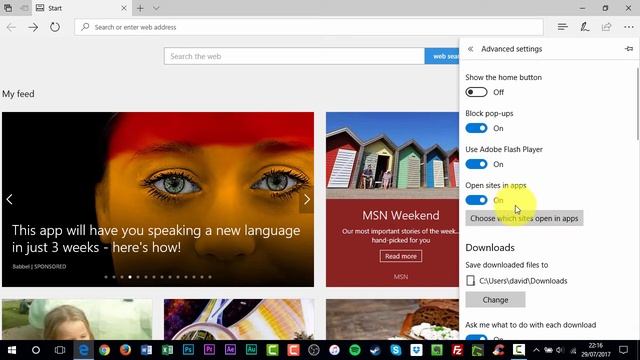Click the highlighted carousel dot indicator
The width and height of the screenshot is (640, 360).
click(x=130, y=277)
